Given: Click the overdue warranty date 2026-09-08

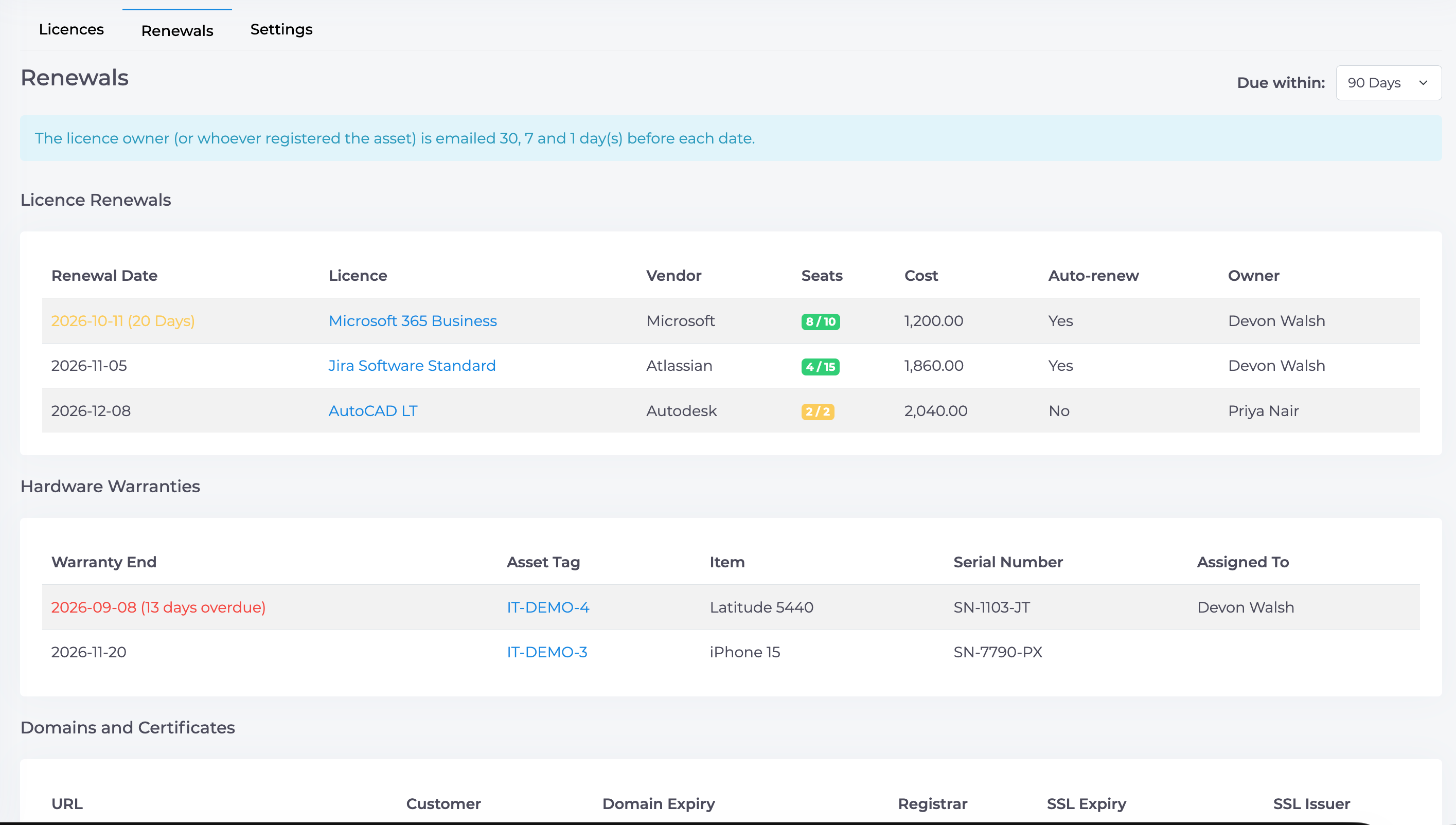Looking at the screenshot, I should [158, 607].
